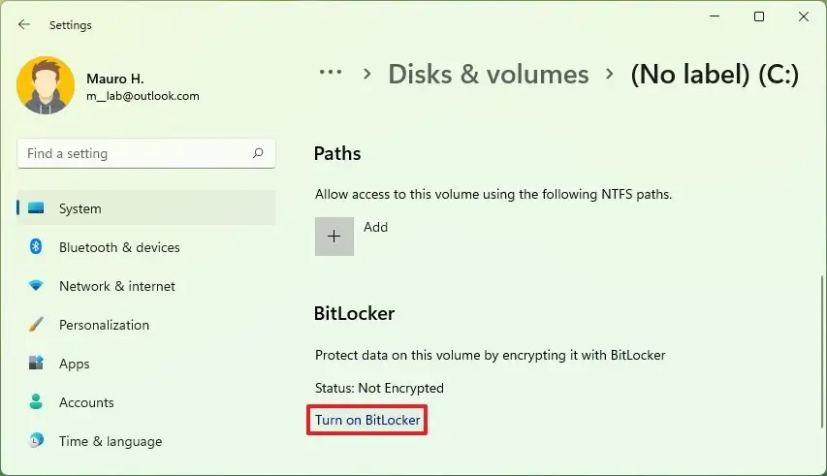Go to Network & internet settings
The height and width of the screenshot is (476, 827).
click(116, 286)
